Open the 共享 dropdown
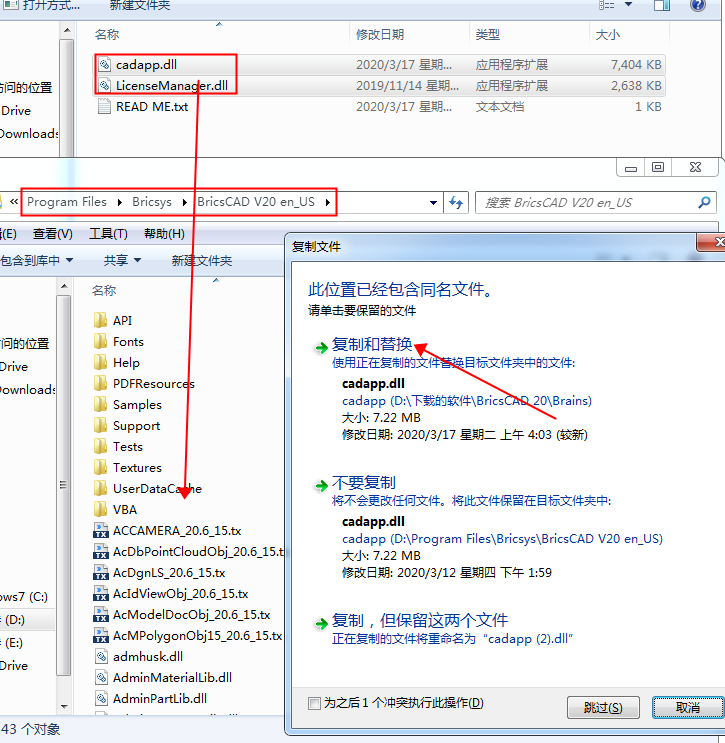Viewport: 725px width, 743px height. pyautogui.click(x=122, y=260)
